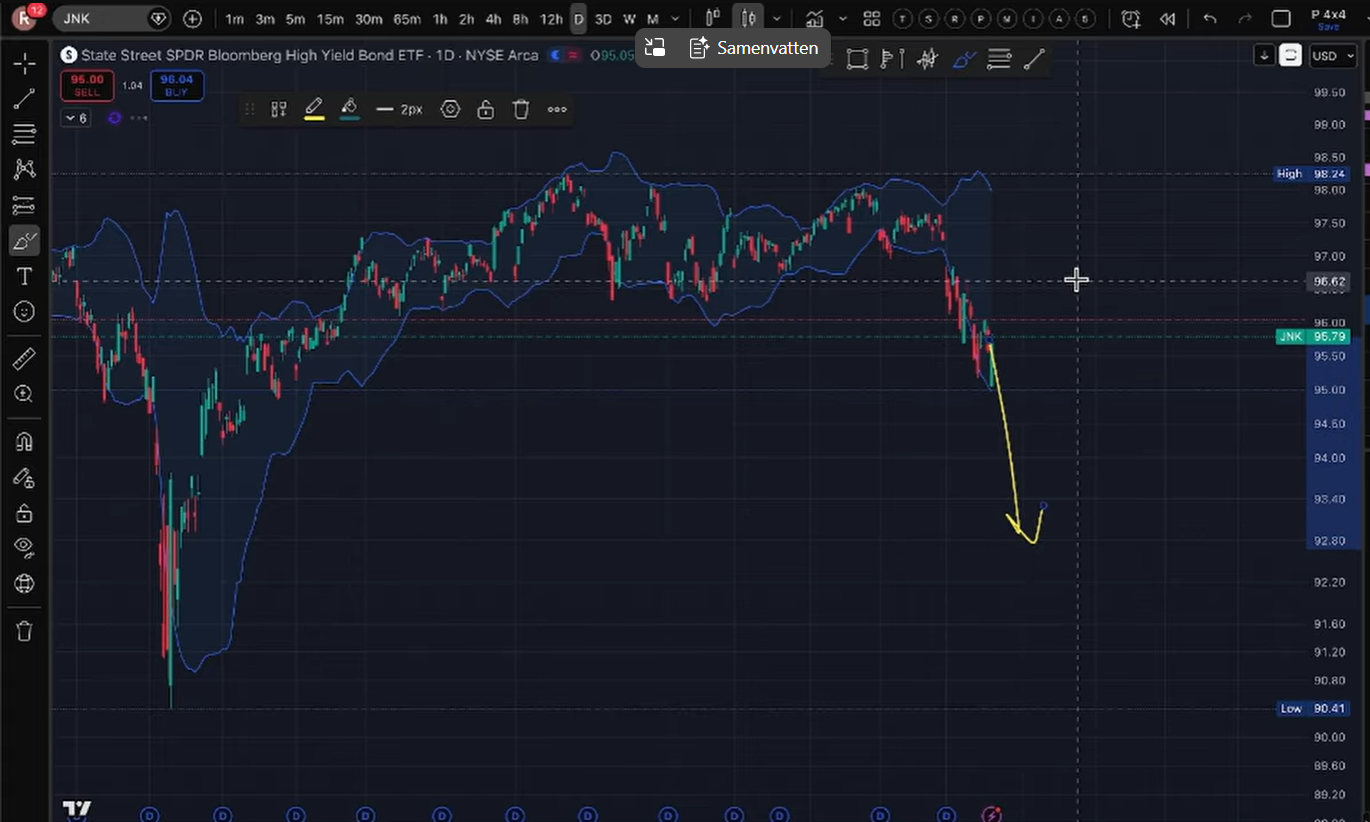Toggle lock all drawings
1370x822 pixels.
coord(25,513)
